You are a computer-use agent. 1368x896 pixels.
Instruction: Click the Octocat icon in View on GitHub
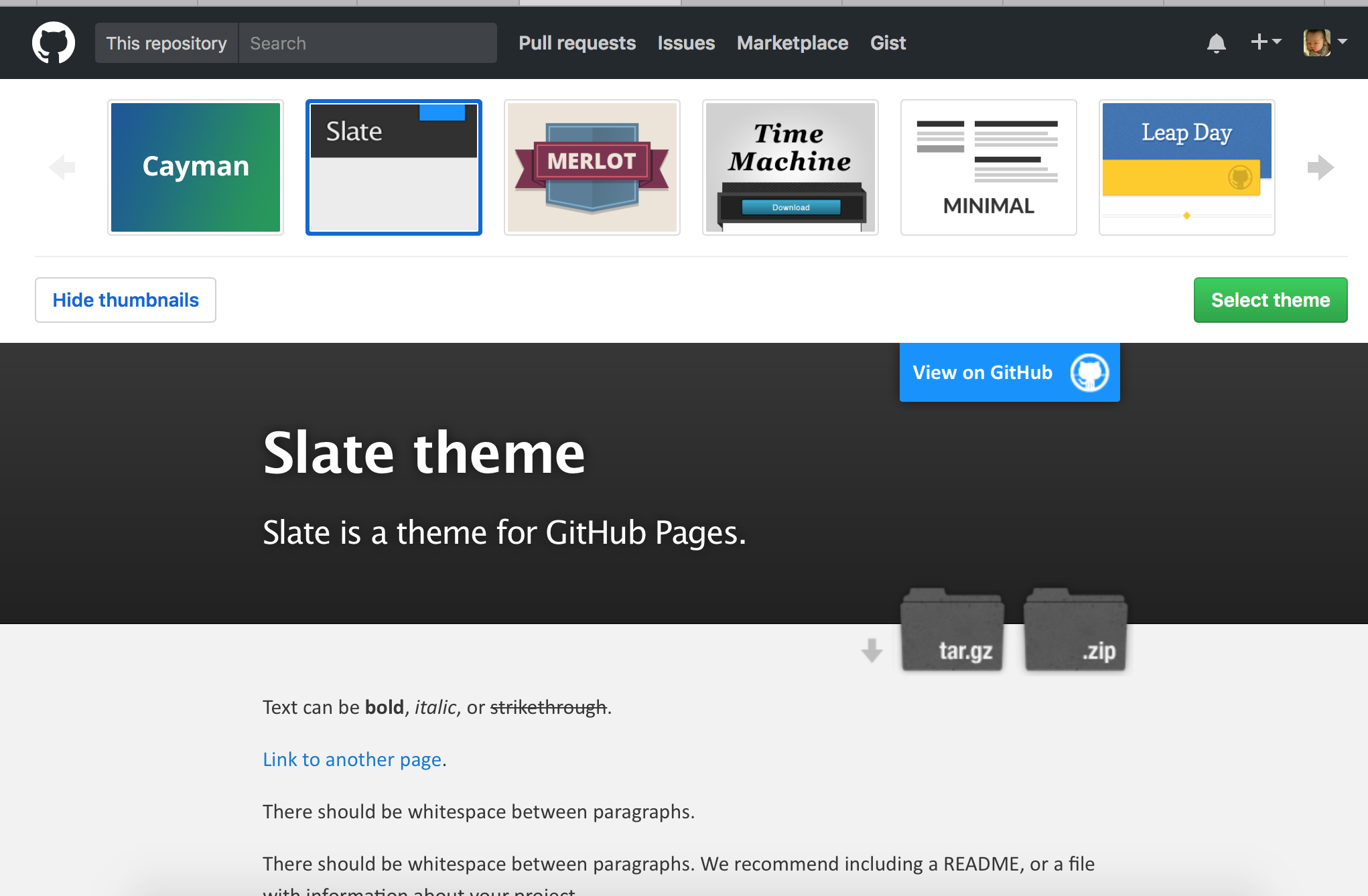(x=1089, y=372)
